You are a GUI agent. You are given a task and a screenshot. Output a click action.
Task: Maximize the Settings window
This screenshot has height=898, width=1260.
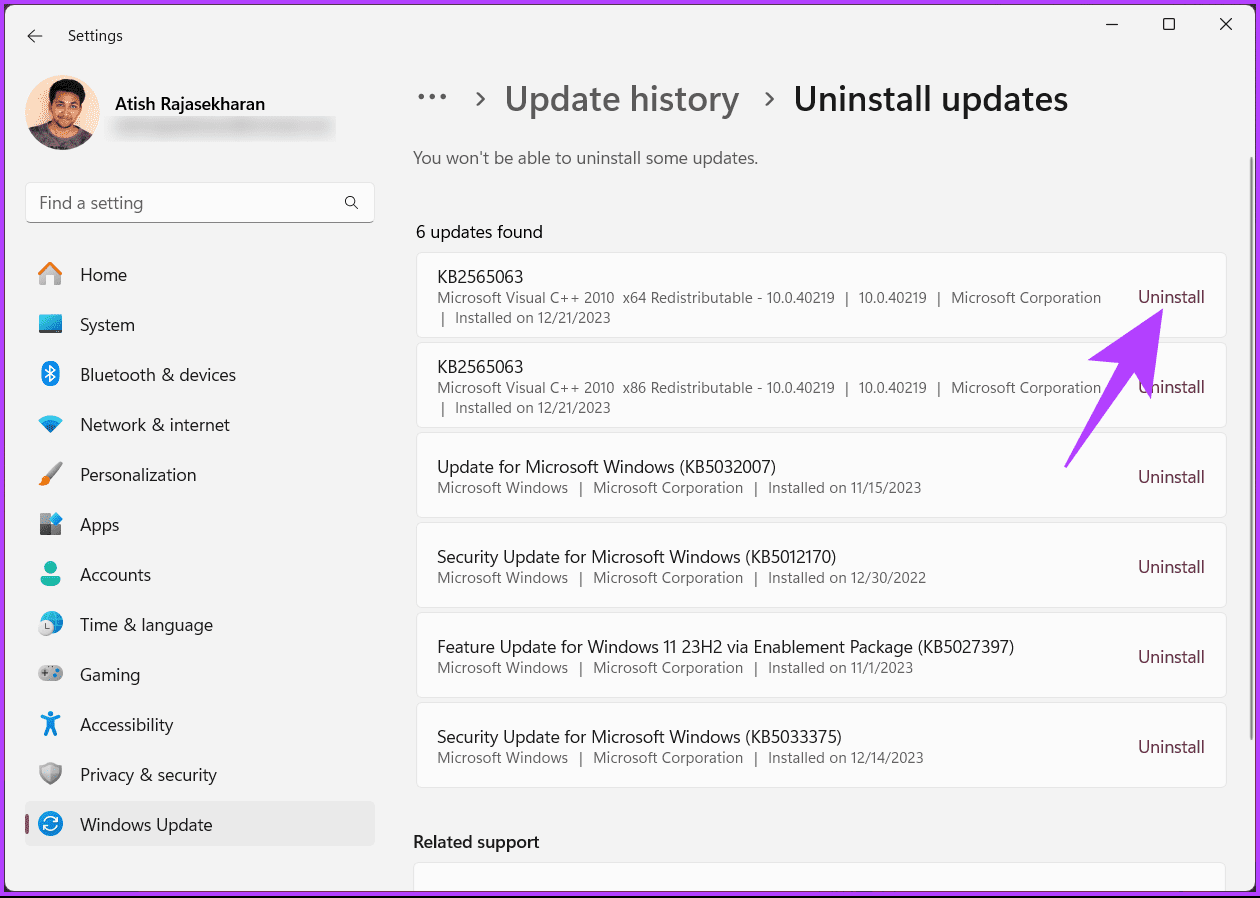(x=1169, y=25)
